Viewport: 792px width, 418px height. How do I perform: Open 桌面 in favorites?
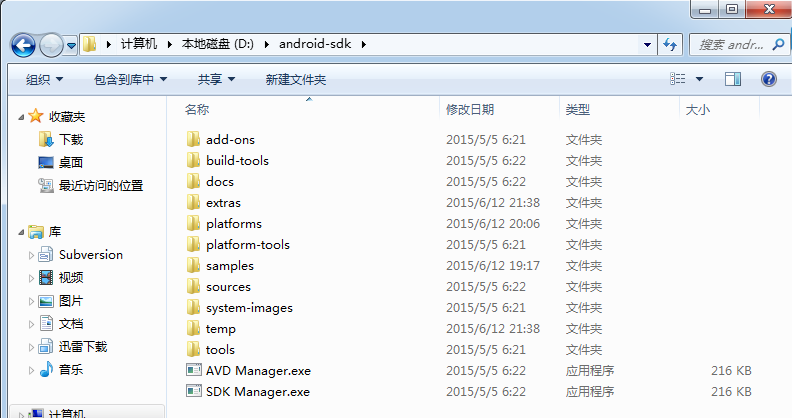pos(71,163)
